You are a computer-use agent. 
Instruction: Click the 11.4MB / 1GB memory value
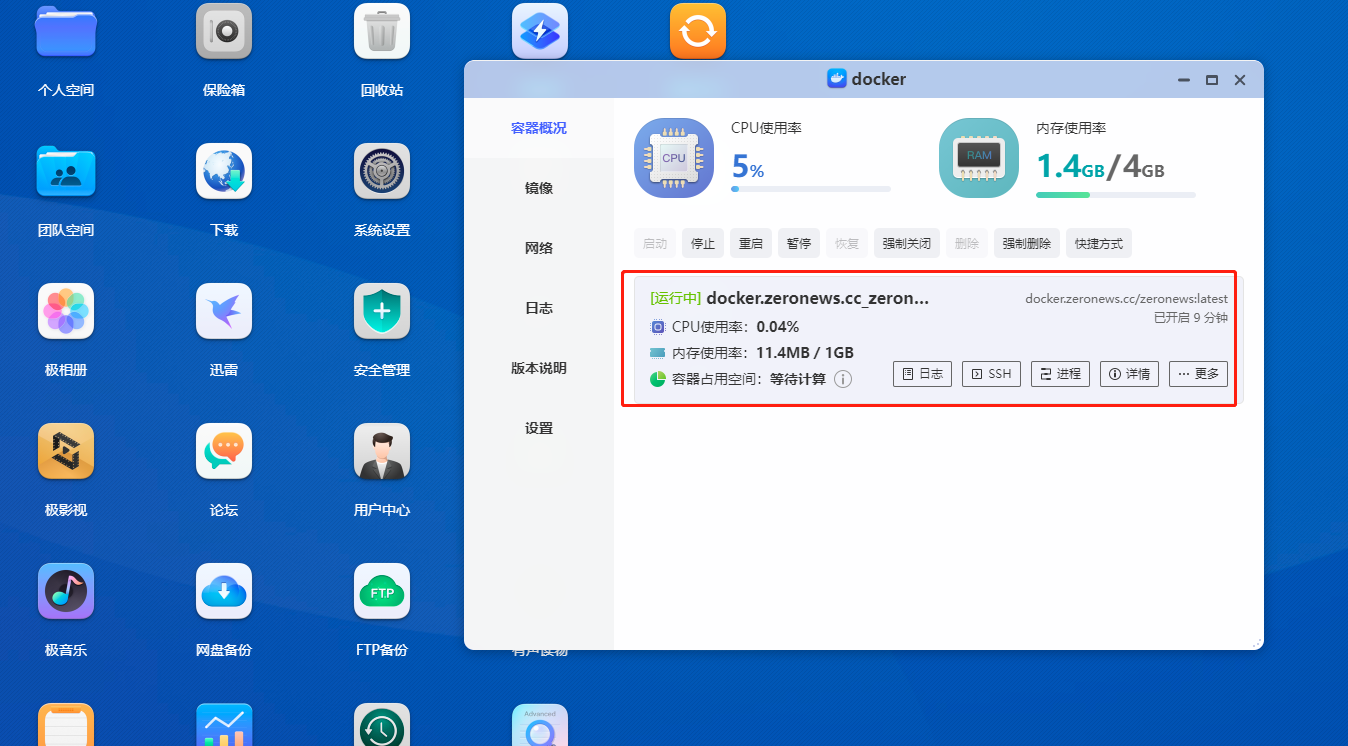(x=805, y=353)
